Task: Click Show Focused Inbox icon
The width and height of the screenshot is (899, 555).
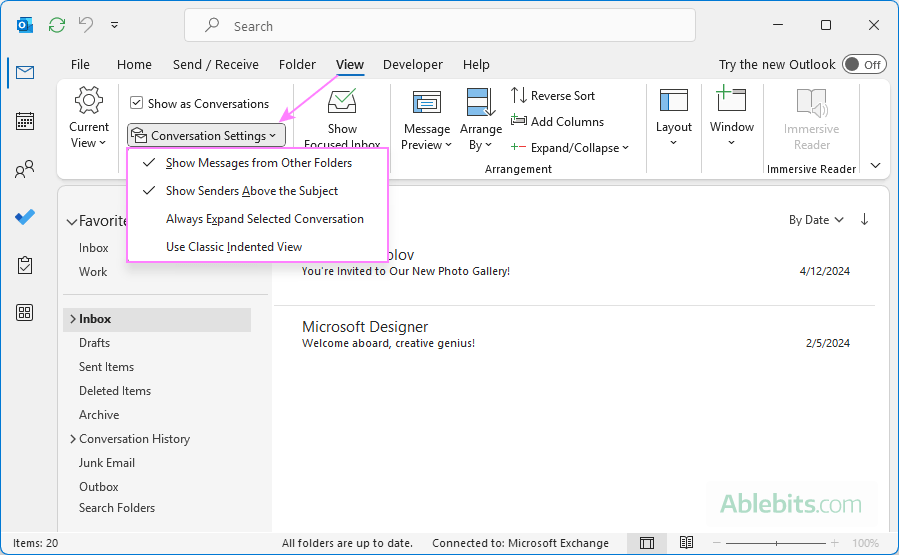Action: tap(342, 101)
